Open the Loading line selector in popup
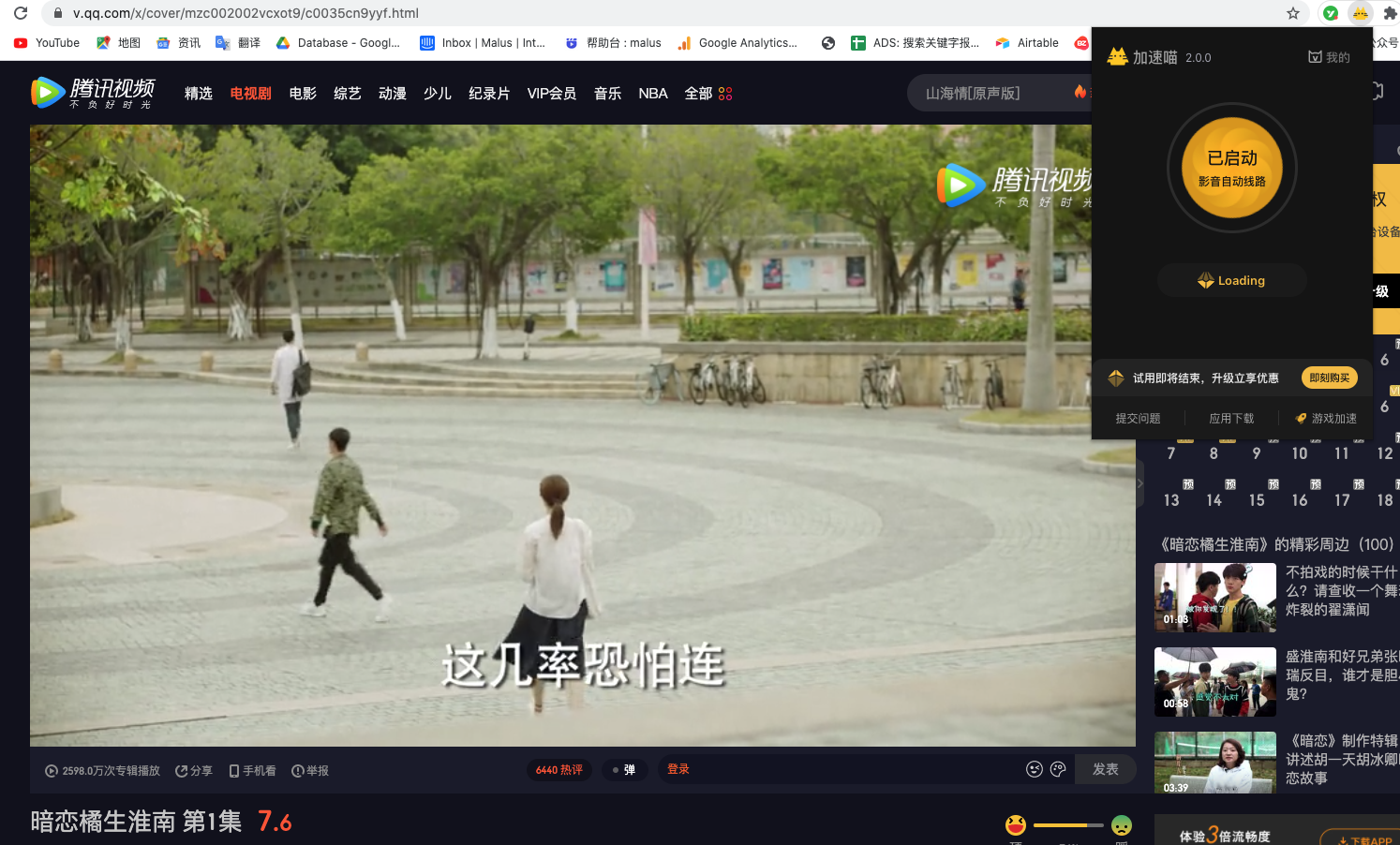 (1231, 280)
